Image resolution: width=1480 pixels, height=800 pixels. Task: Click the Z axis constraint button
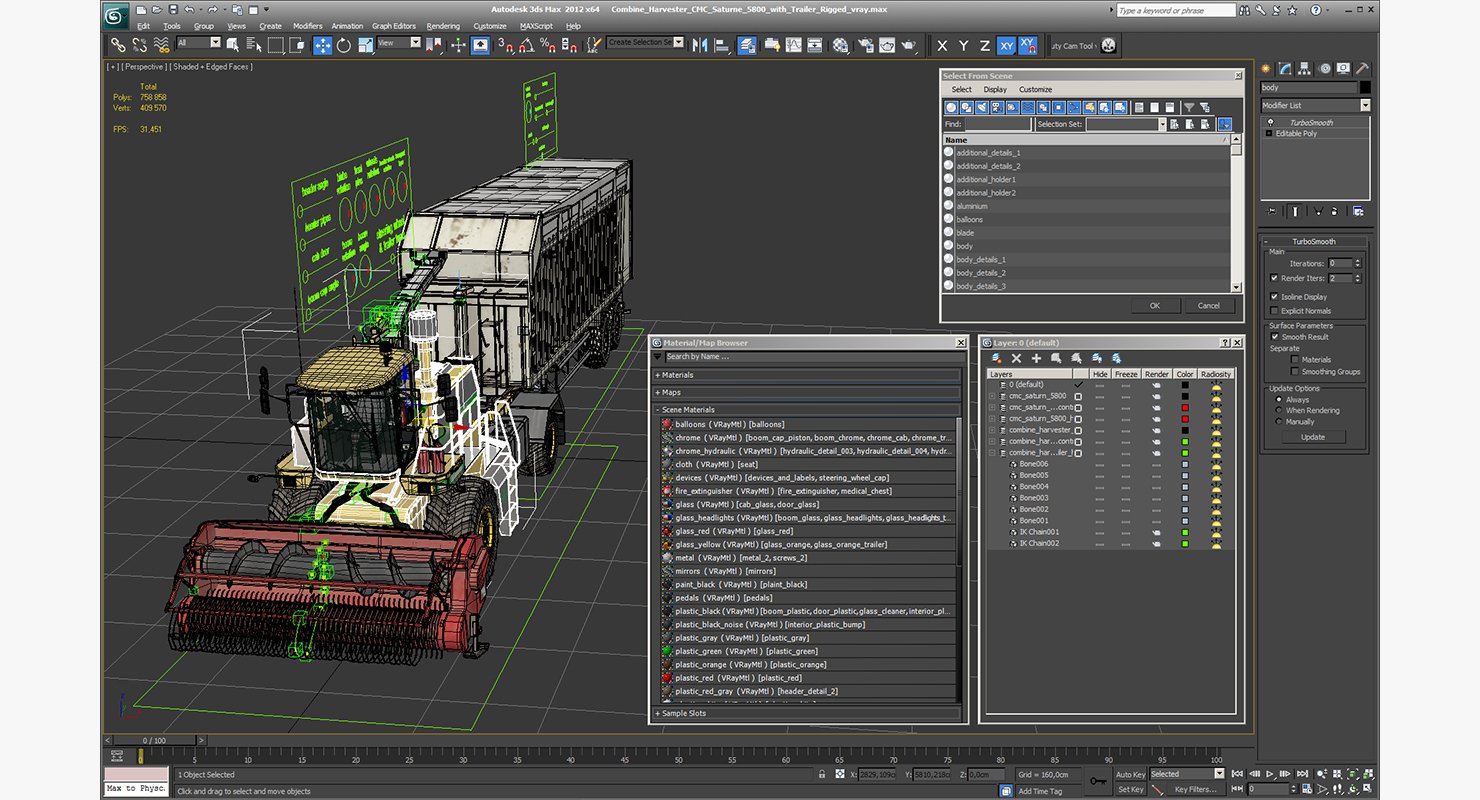(985, 45)
